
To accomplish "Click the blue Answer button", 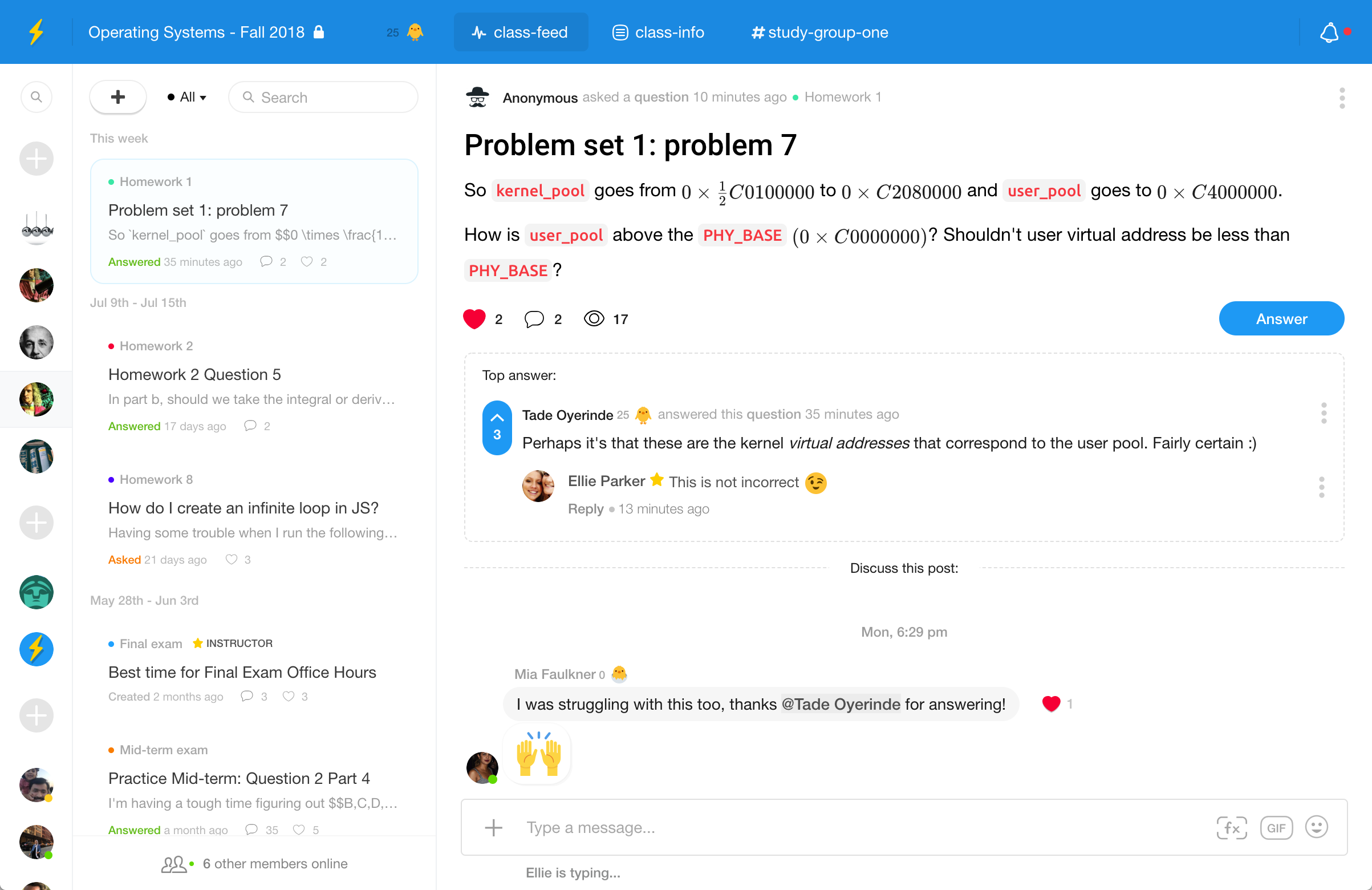I will [1281, 318].
